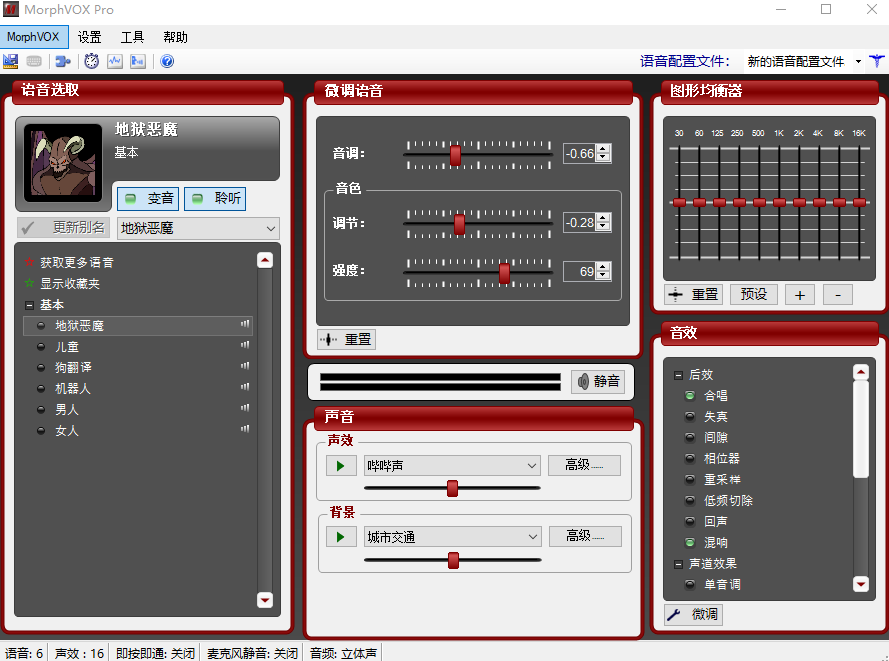Click signal bars icon next to 机器人
The height and width of the screenshot is (661, 889).
[x=245, y=387]
